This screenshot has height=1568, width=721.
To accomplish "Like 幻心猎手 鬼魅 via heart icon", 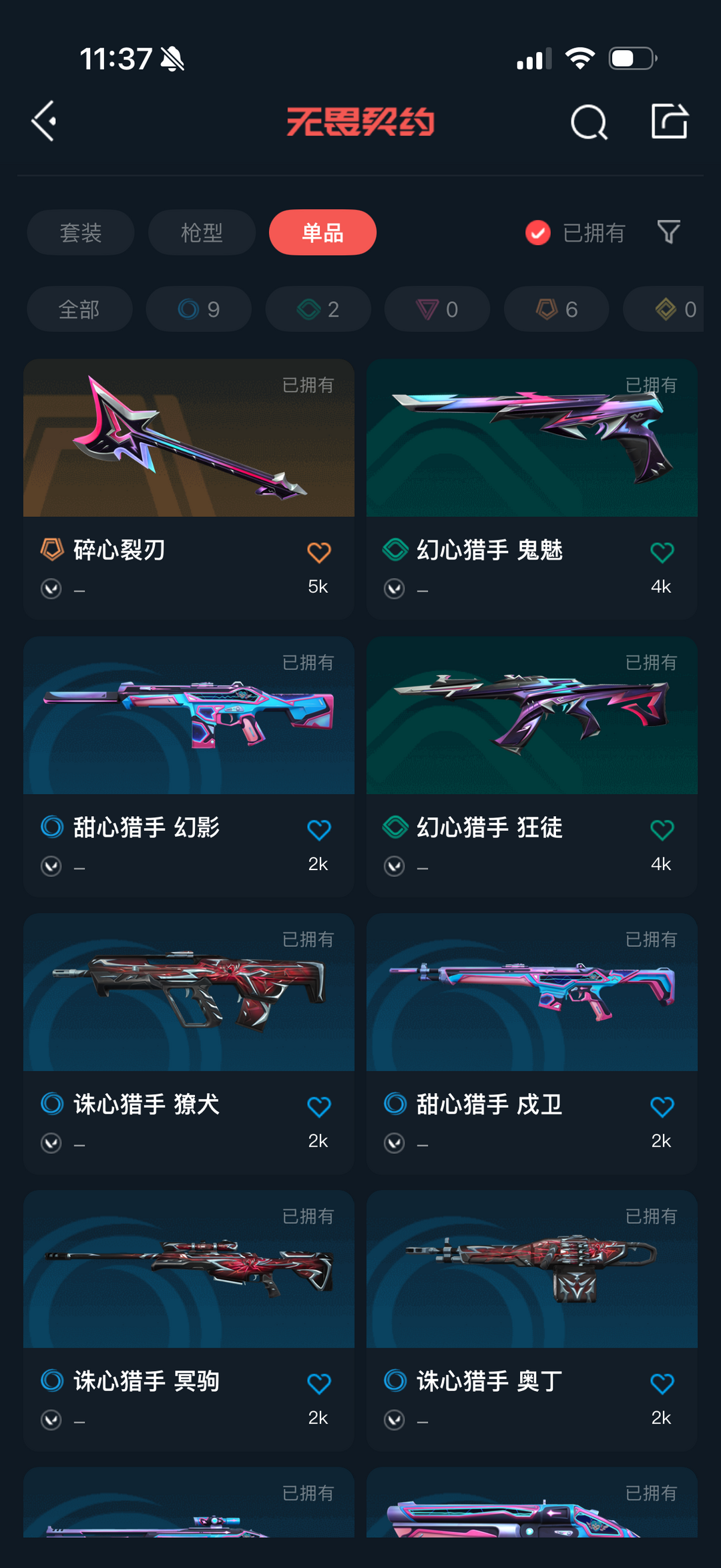I will pos(662,552).
